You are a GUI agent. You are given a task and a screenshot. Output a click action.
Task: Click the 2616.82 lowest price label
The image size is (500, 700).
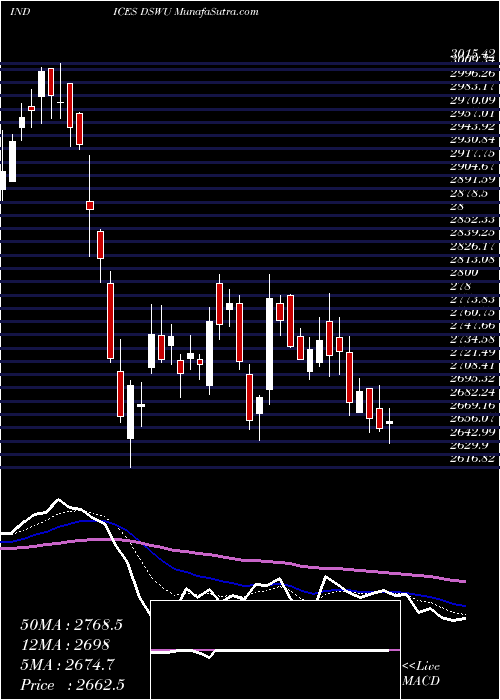click(x=472, y=459)
